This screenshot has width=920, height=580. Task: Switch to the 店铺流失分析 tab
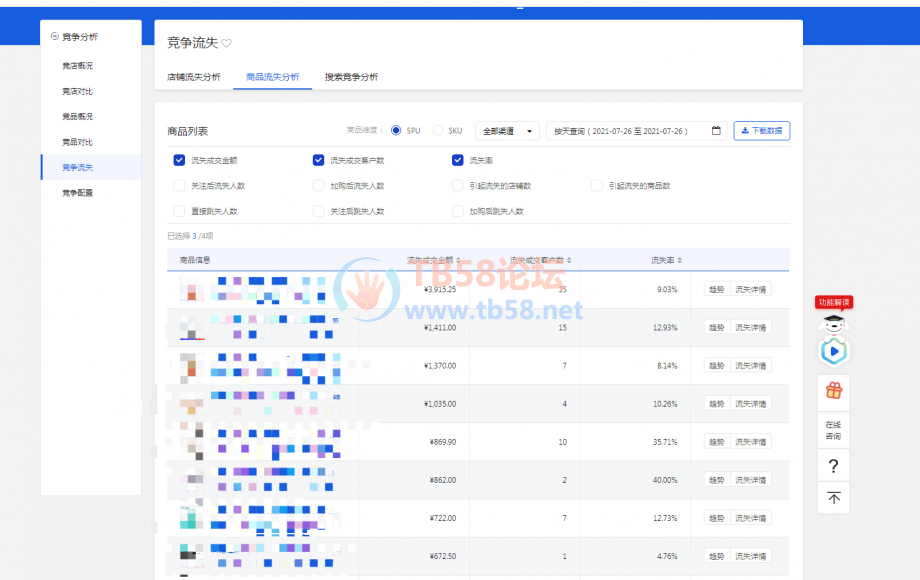193,77
